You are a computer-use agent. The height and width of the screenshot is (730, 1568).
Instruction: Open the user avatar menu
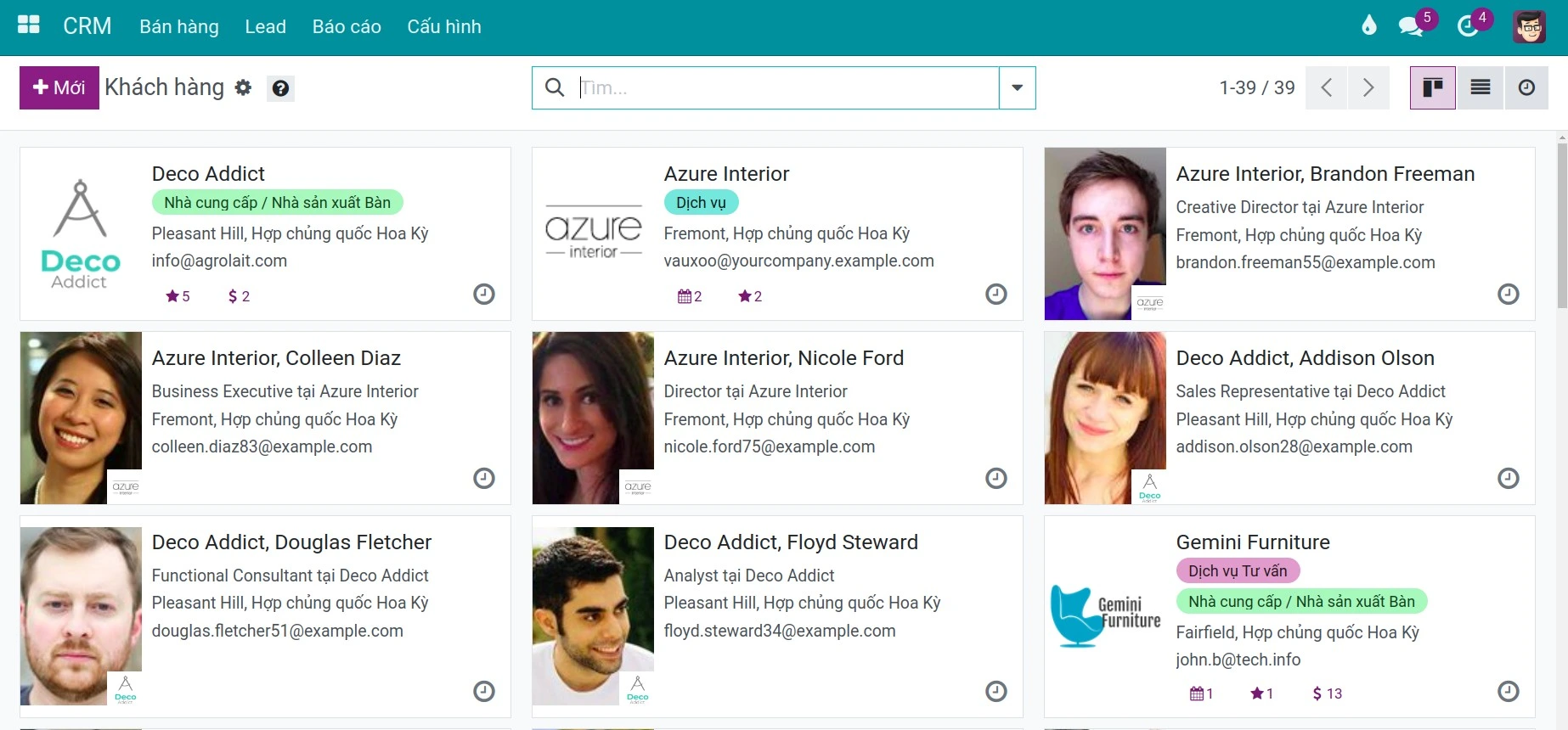pyautogui.click(x=1529, y=26)
